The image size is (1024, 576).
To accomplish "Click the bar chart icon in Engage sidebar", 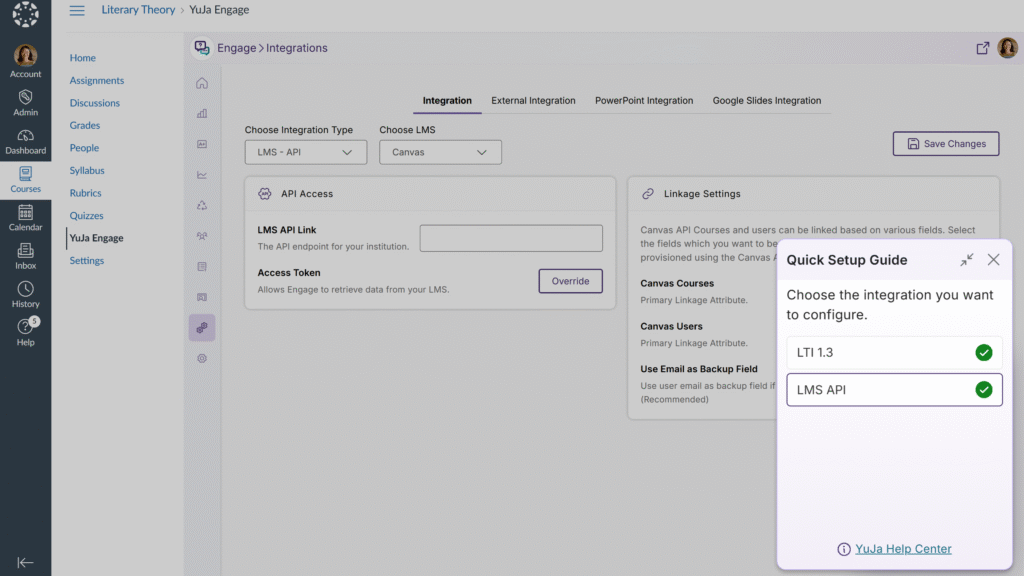I will click(x=202, y=114).
